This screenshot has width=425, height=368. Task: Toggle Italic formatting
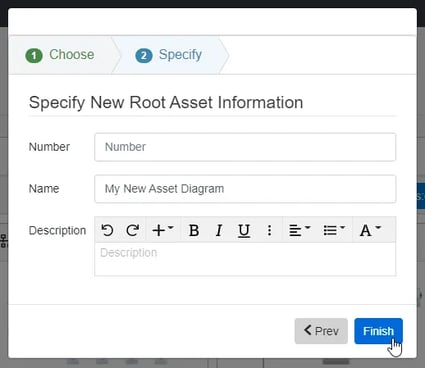point(219,230)
